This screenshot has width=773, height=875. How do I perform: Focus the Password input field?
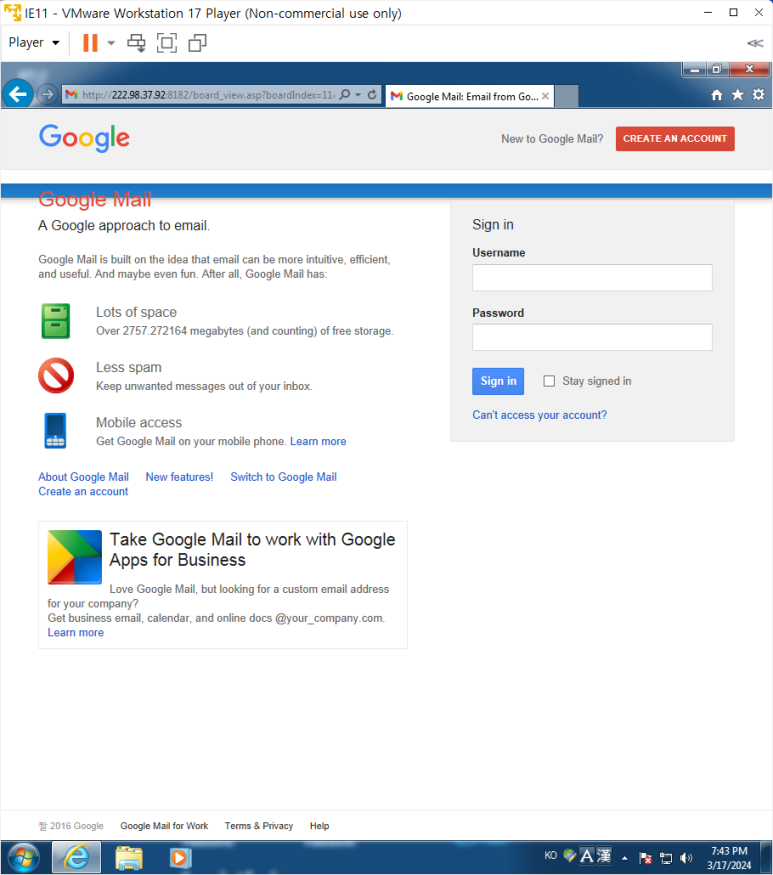tap(592, 337)
